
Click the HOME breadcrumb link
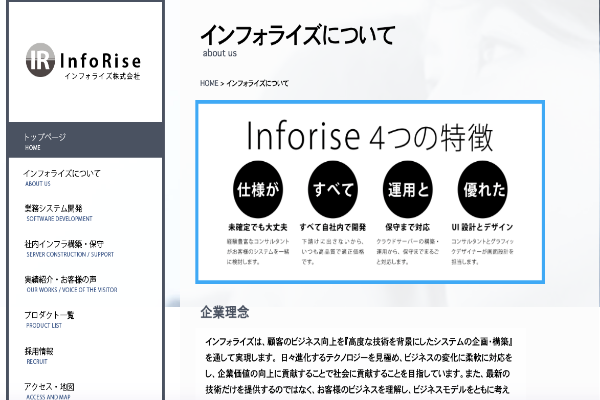tap(209, 83)
